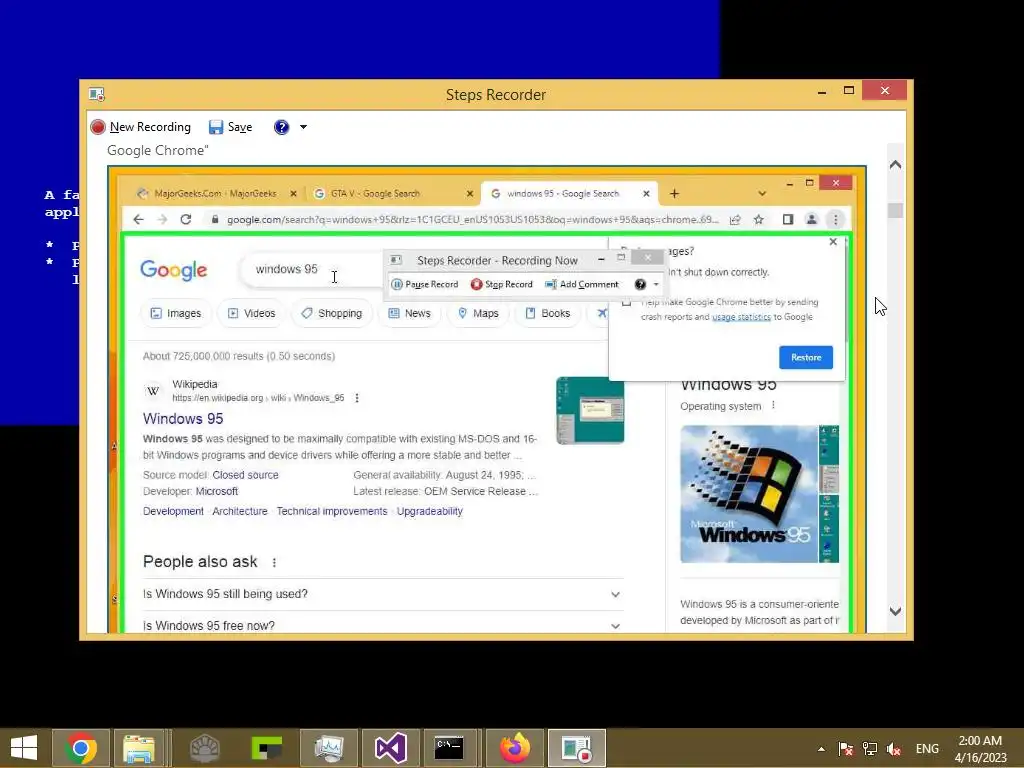The width and height of the screenshot is (1024, 768).
Task: Open Chrome's three-dot menu
Action: click(x=835, y=219)
